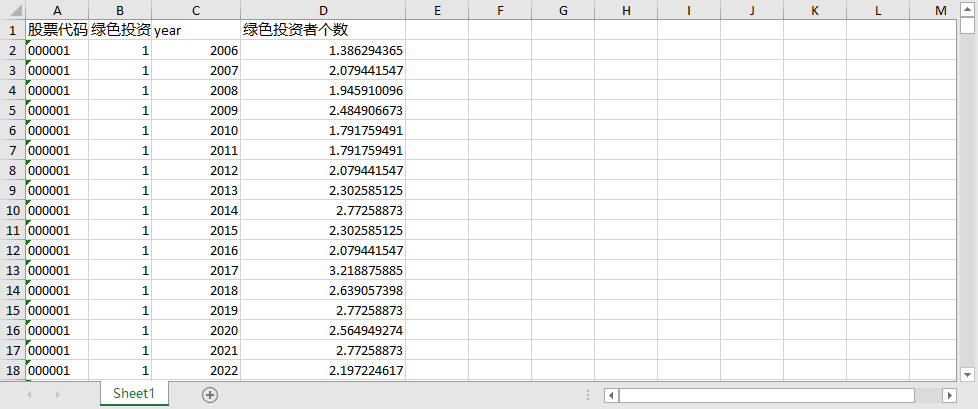The image size is (978, 409).
Task: Open the Sheet1 tab
Action: point(133,393)
